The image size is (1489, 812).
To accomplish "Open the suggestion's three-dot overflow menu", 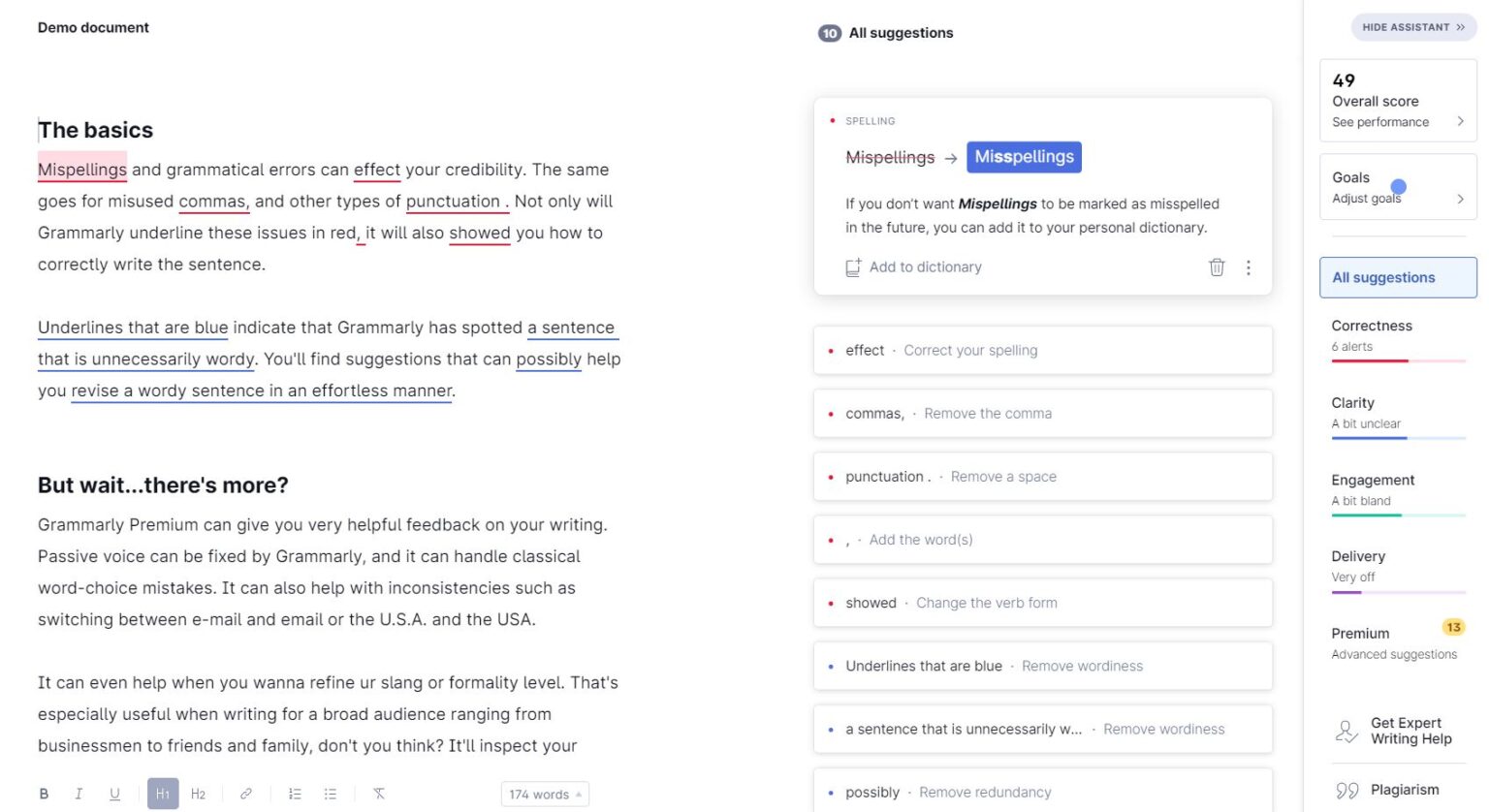I will pos(1249,267).
